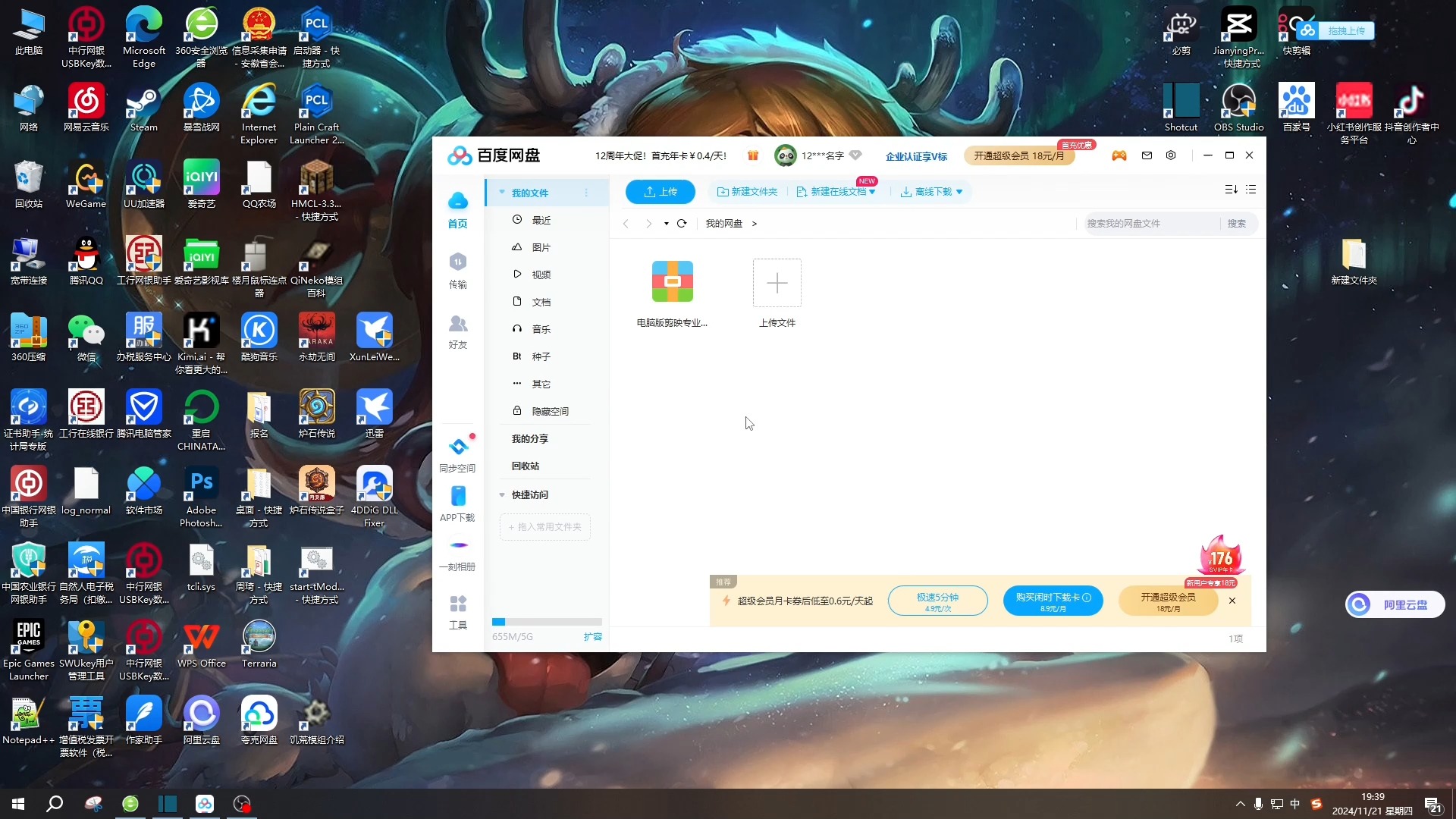Click the user avatar in the title bar
The height and width of the screenshot is (819, 1456).
click(785, 155)
